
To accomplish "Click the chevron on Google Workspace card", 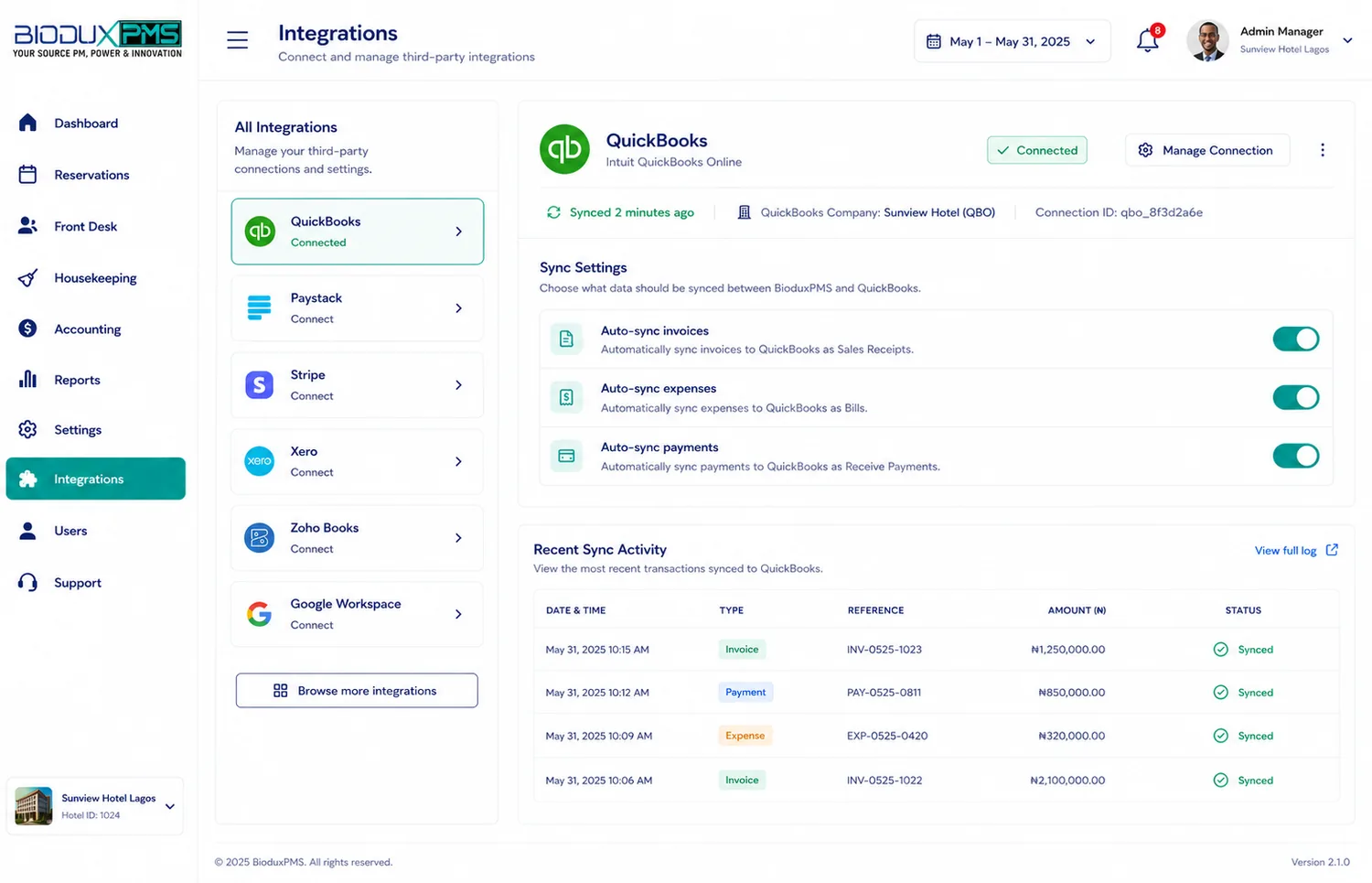I will (459, 614).
